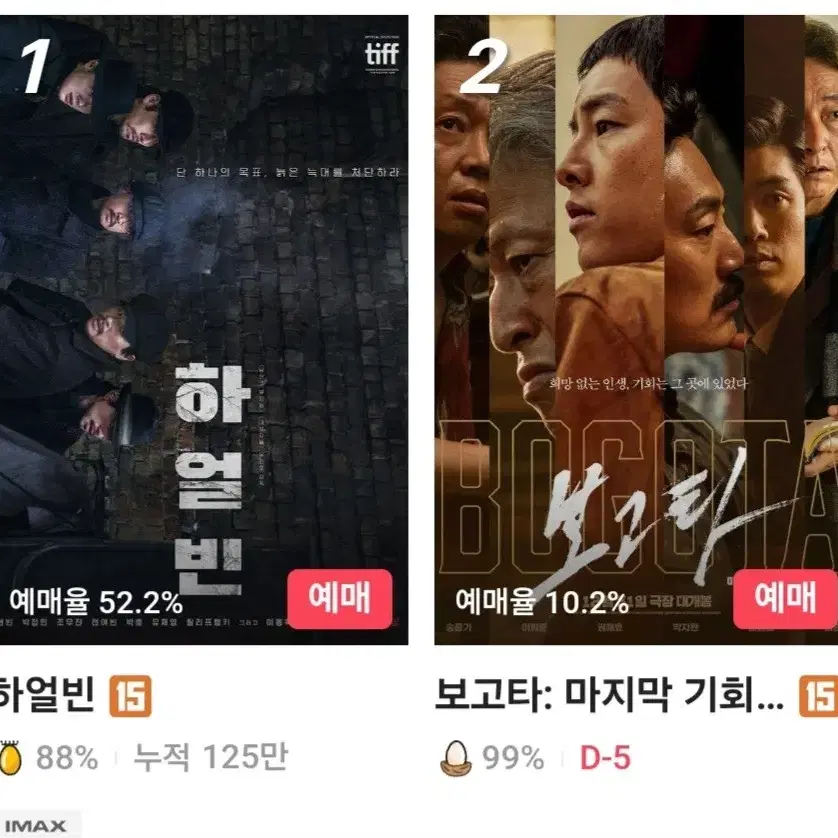Click the tiff logo on 하얼빈 poster

(382, 53)
